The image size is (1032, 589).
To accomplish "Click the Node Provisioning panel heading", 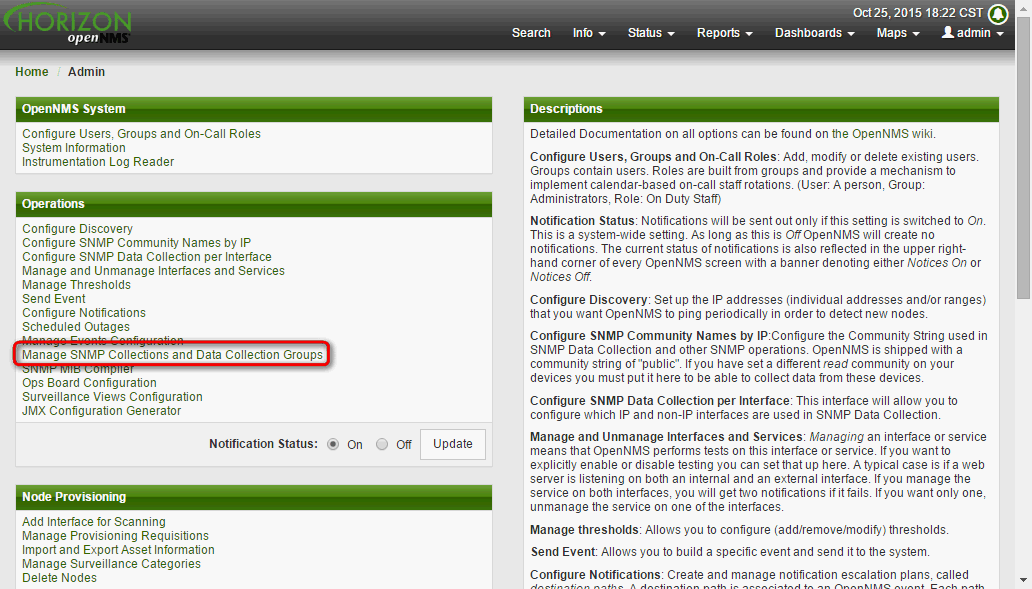I will 254,497.
